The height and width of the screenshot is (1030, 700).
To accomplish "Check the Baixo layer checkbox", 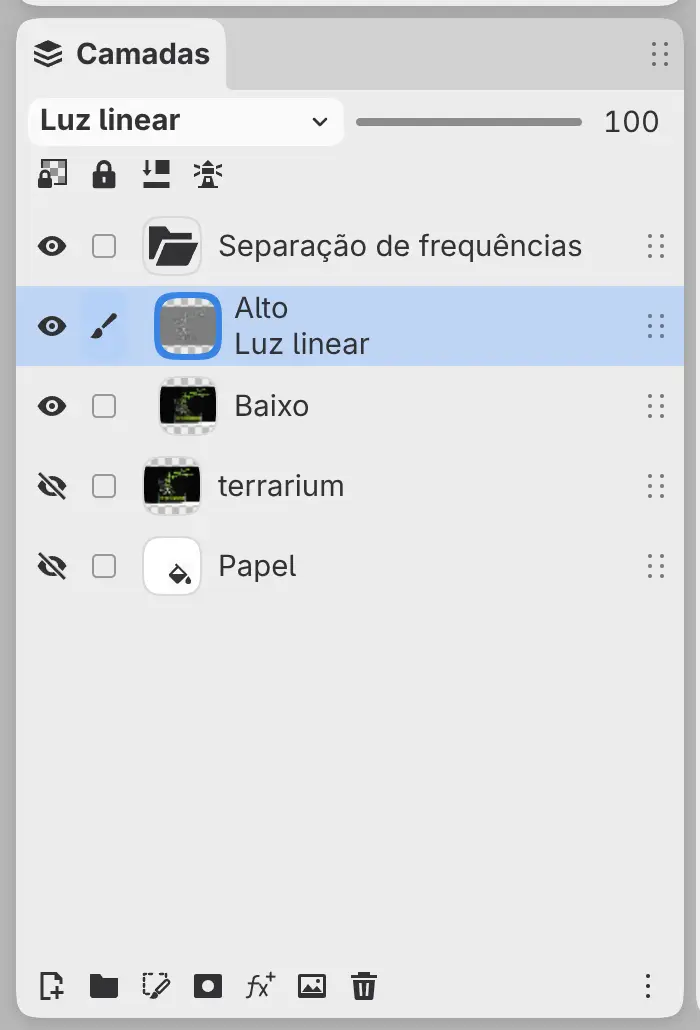I will (104, 406).
